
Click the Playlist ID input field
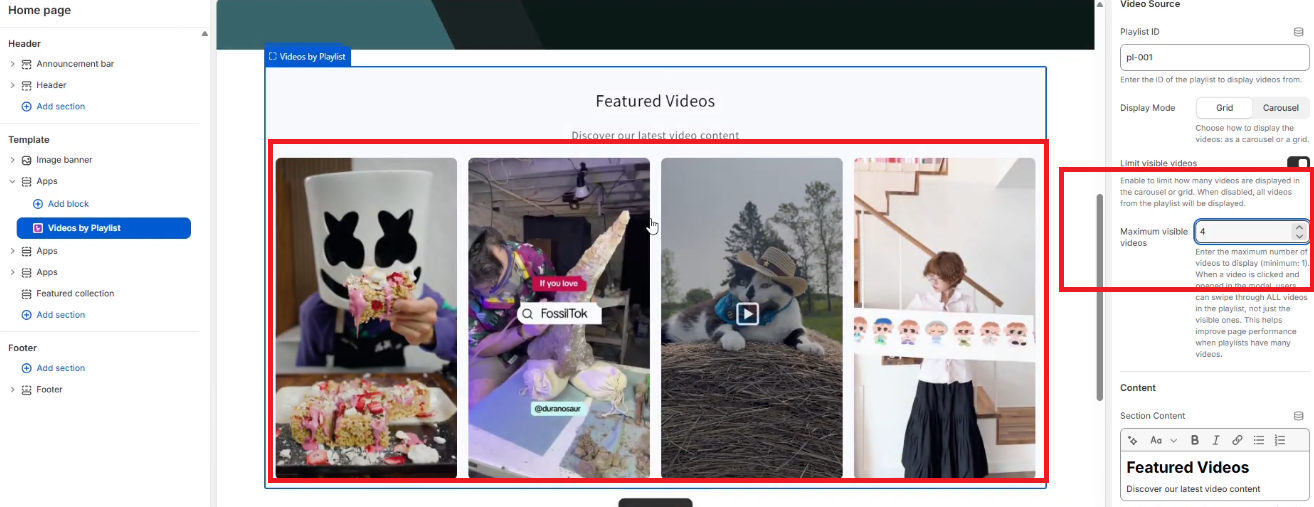tap(1214, 58)
